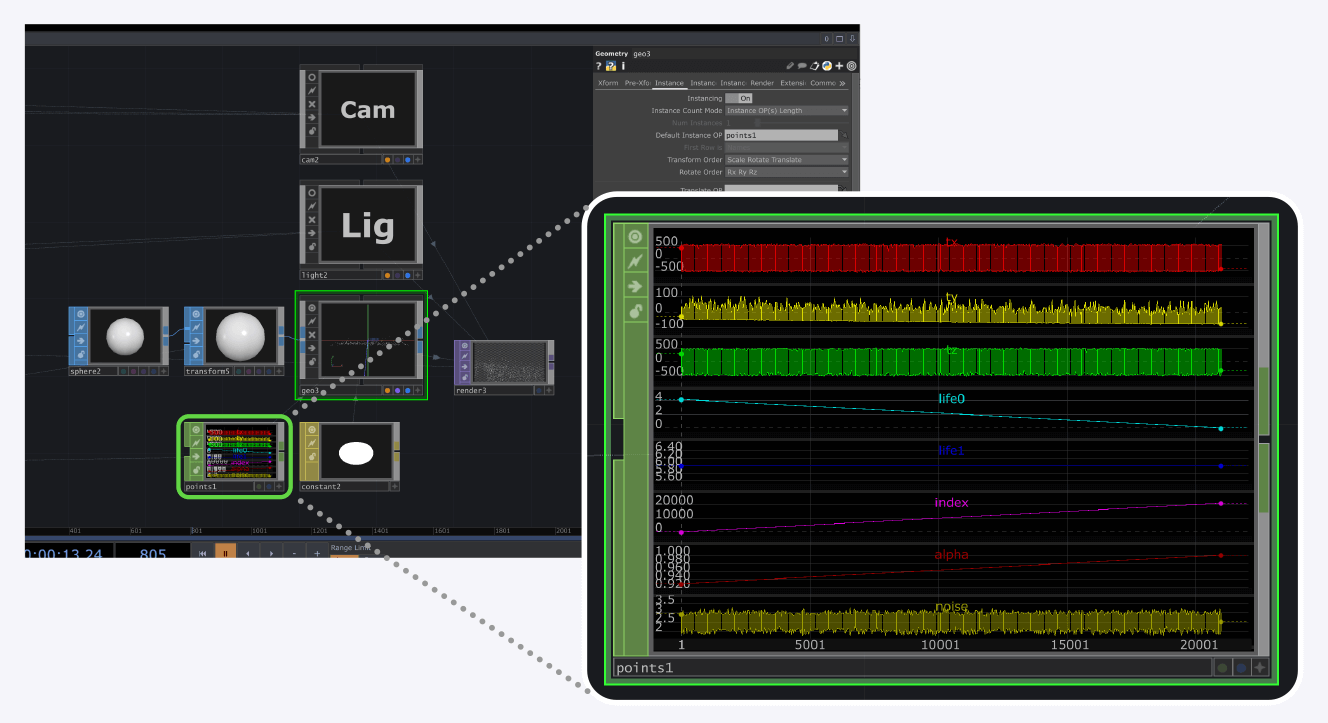The width and height of the screenshot is (1328, 723).
Task: Click the Python language icon
Action: [x=827, y=66]
